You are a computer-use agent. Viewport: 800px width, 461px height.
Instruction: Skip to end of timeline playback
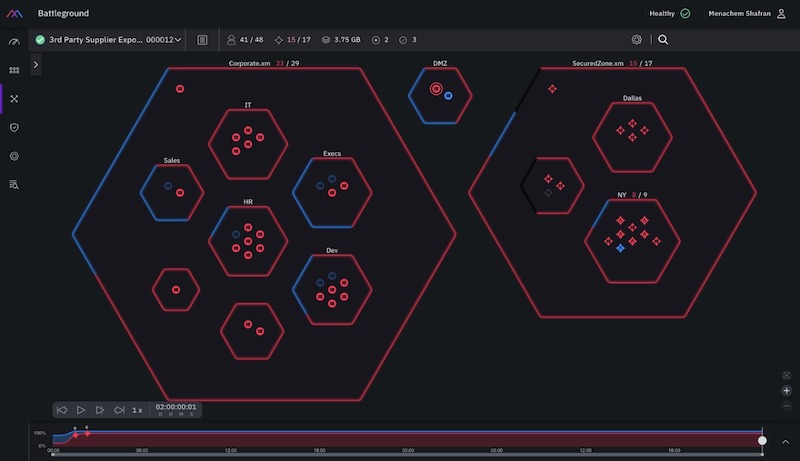[119, 410]
